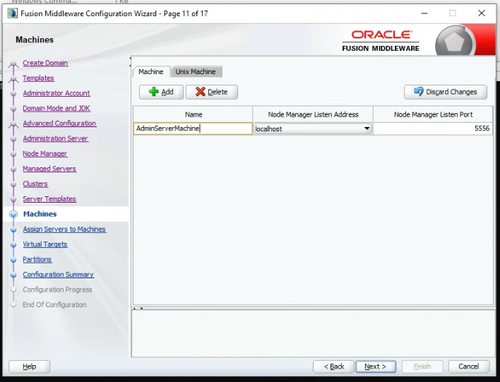The image size is (500, 382).
Task: Click the Discard Changes undo arrow icon
Action: click(418, 91)
